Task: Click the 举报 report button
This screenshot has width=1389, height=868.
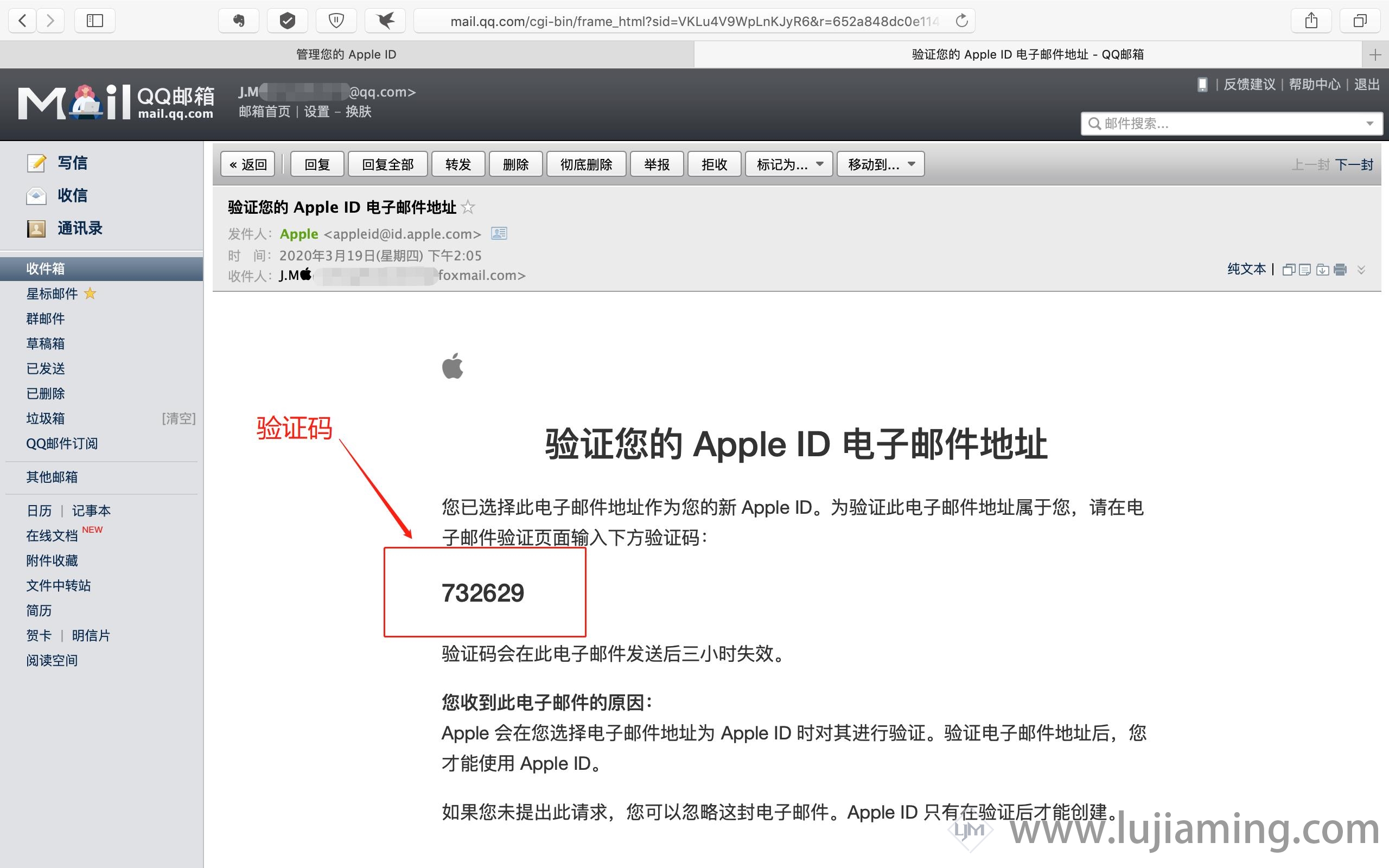Action: coord(656,164)
